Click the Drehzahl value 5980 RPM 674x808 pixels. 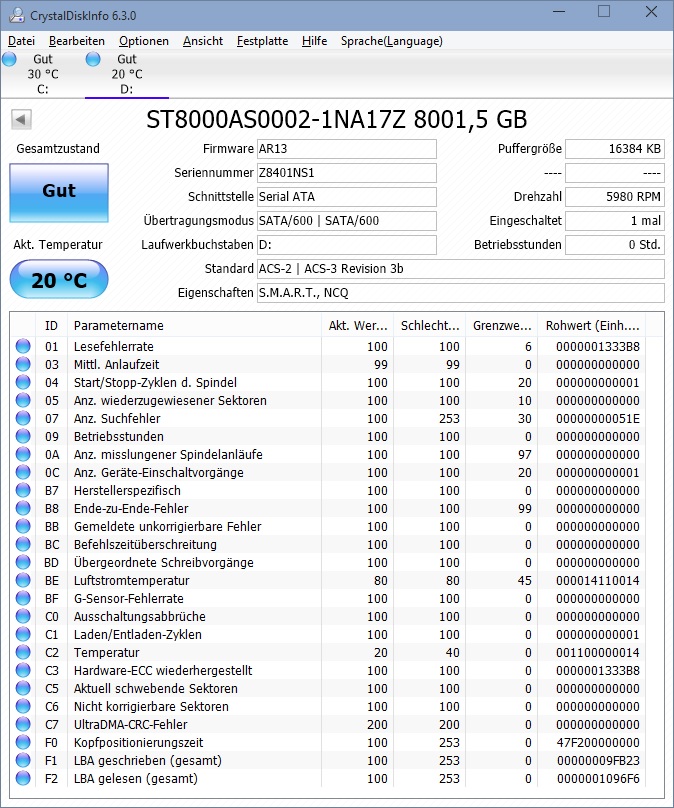(x=615, y=197)
